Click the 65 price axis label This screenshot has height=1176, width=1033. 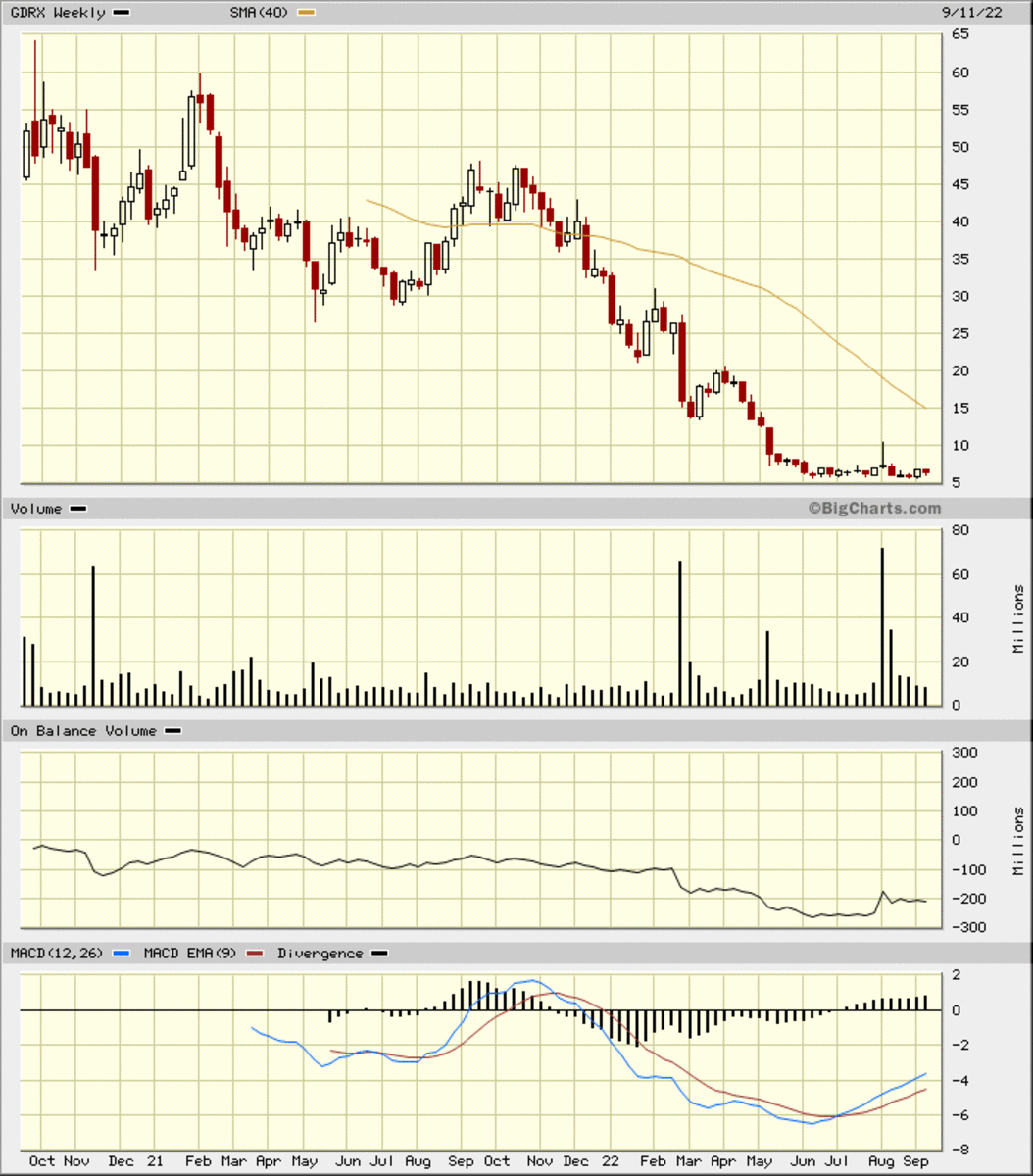959,34
